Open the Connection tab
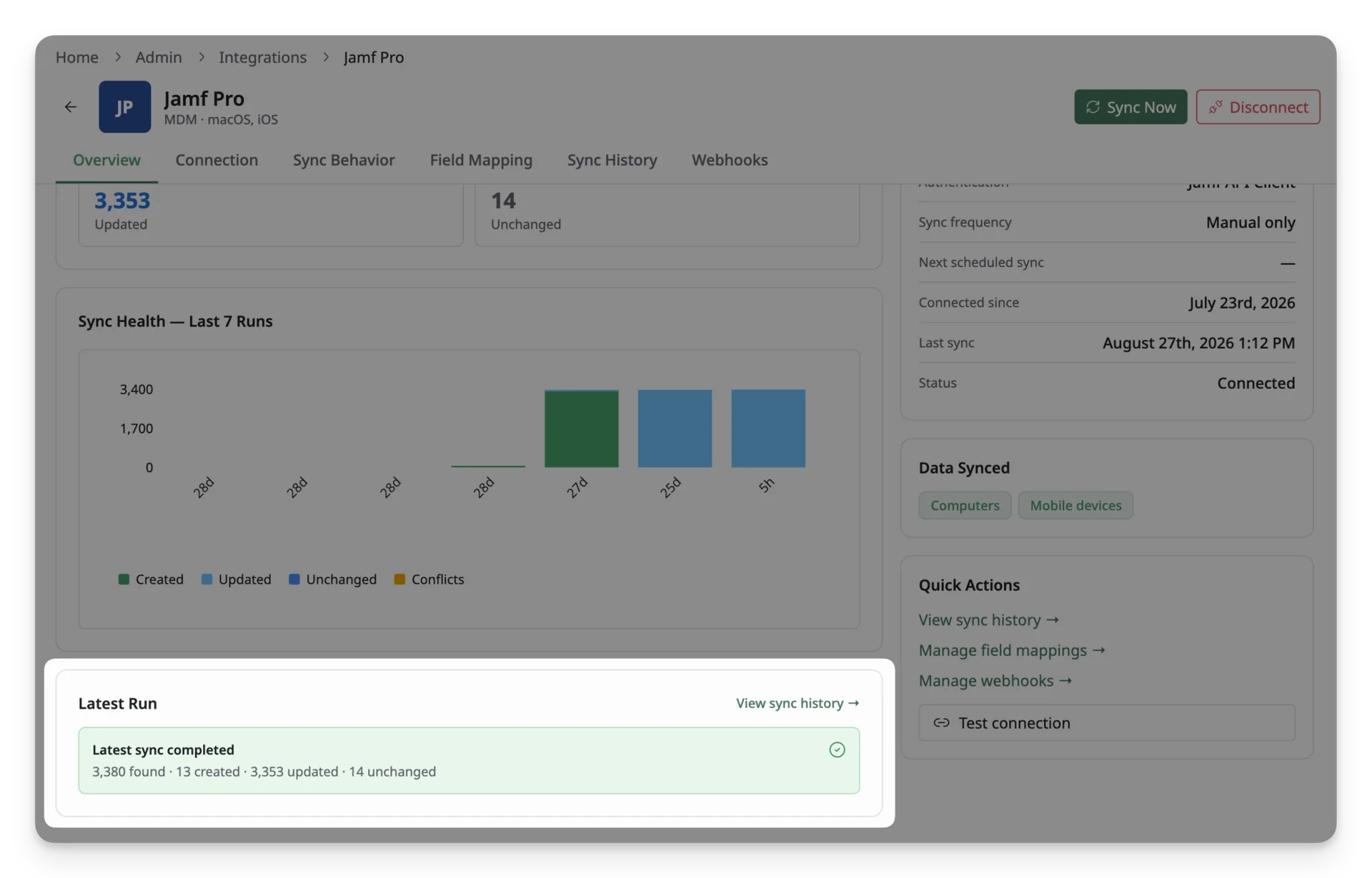 click(x=217, y=160)
